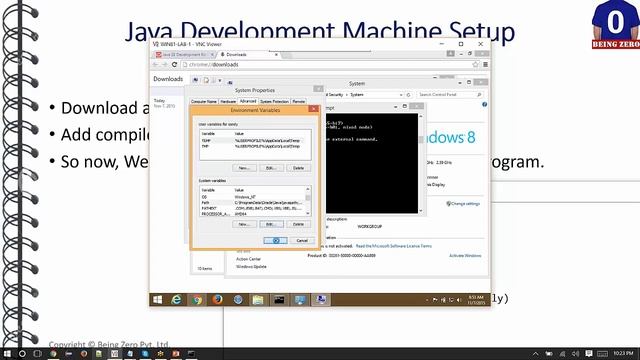Click New under system variables
Image resolution: width=640 pixels, height=360 pixels.
click(x=244, y=224)
